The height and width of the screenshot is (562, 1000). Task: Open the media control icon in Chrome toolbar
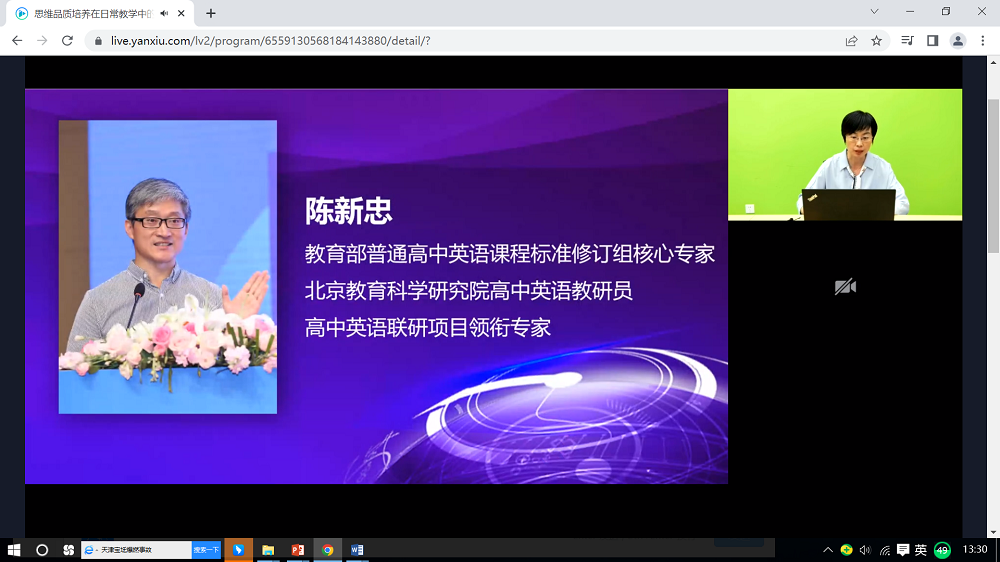(x=907, y=41)
